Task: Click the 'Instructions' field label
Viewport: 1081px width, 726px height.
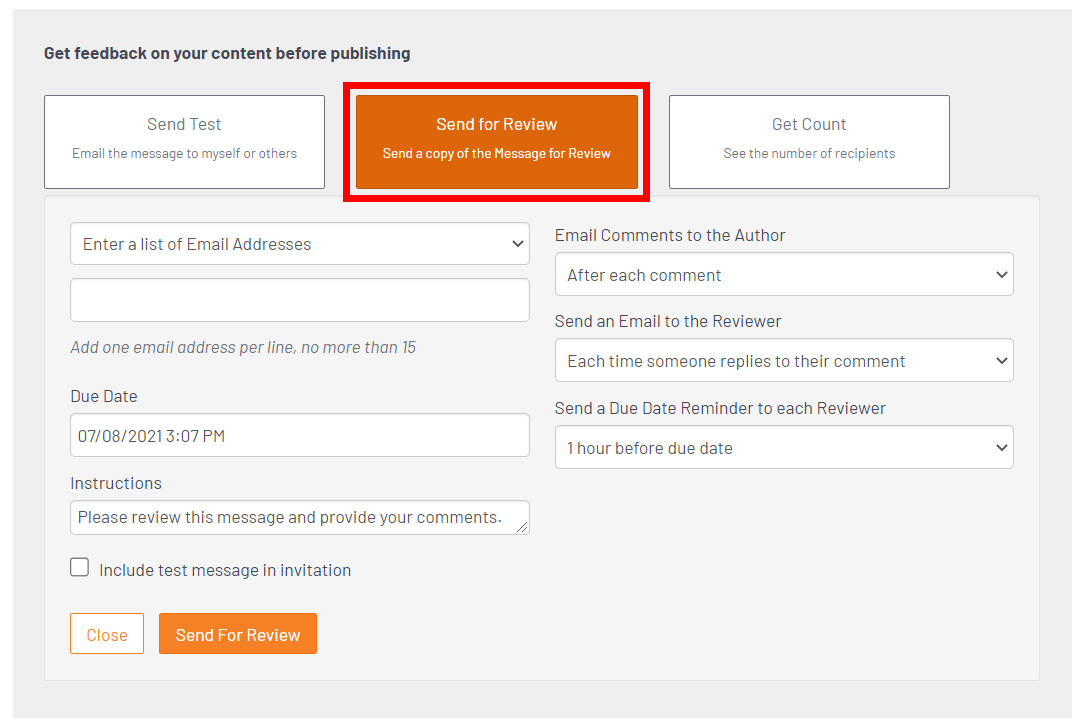Action: click(x=116, y=483)
